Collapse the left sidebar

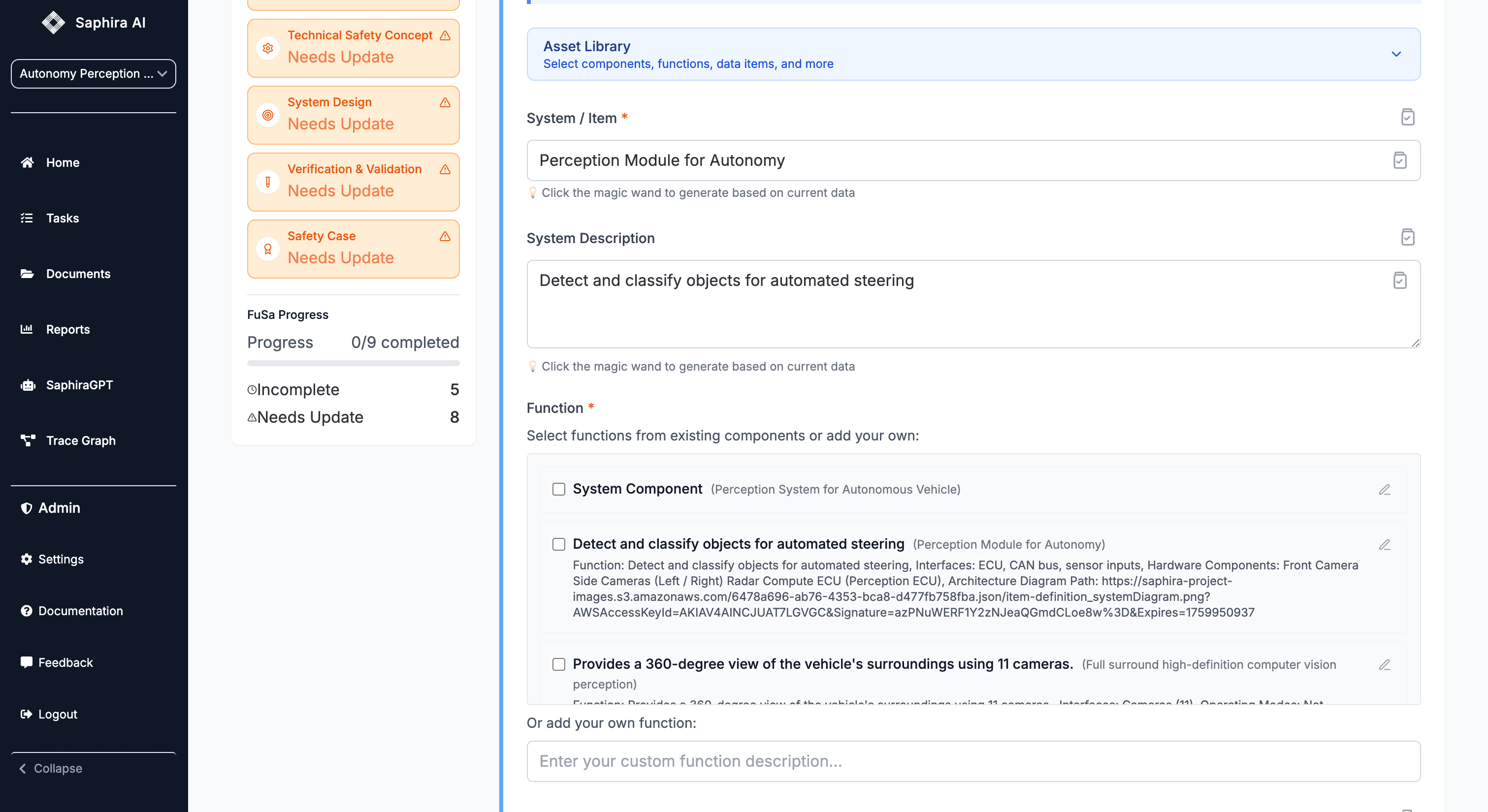click(51, 768)
